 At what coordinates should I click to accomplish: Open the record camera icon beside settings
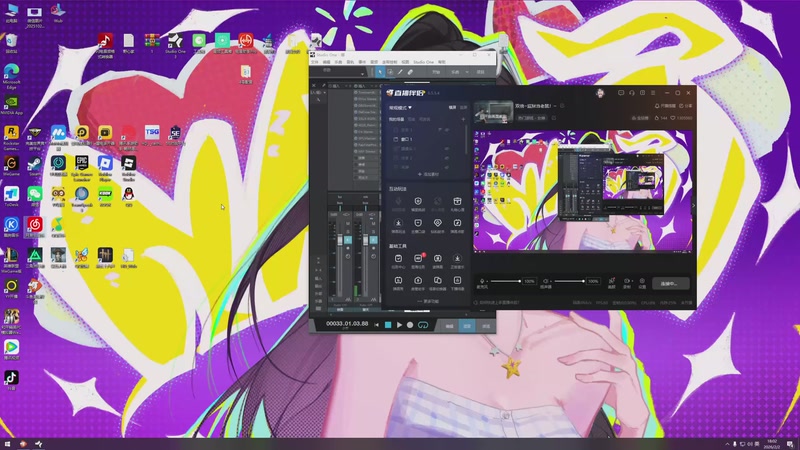point(627,281)
